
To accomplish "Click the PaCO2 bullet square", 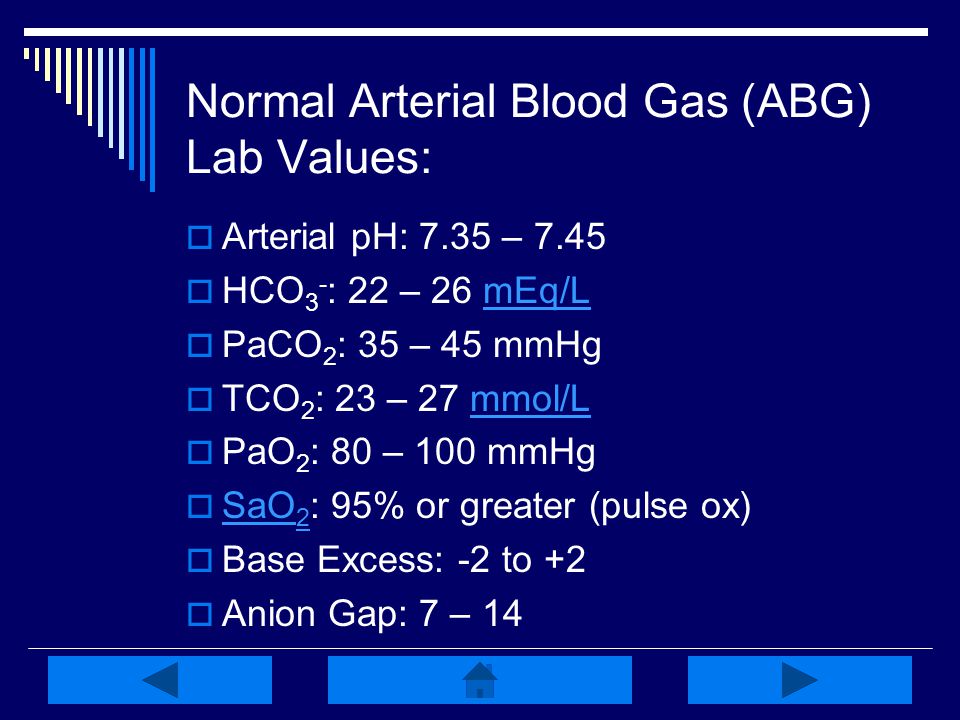I will point(199,345).
